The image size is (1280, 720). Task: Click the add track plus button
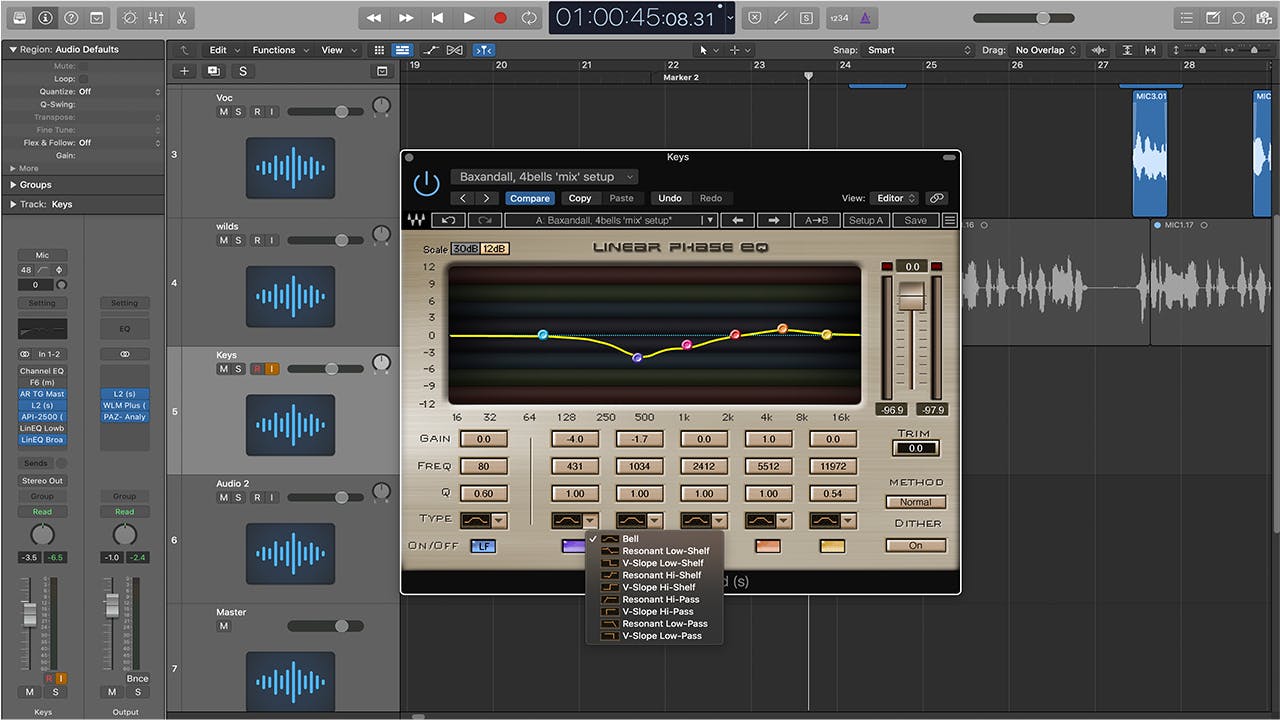pos(184,71)
